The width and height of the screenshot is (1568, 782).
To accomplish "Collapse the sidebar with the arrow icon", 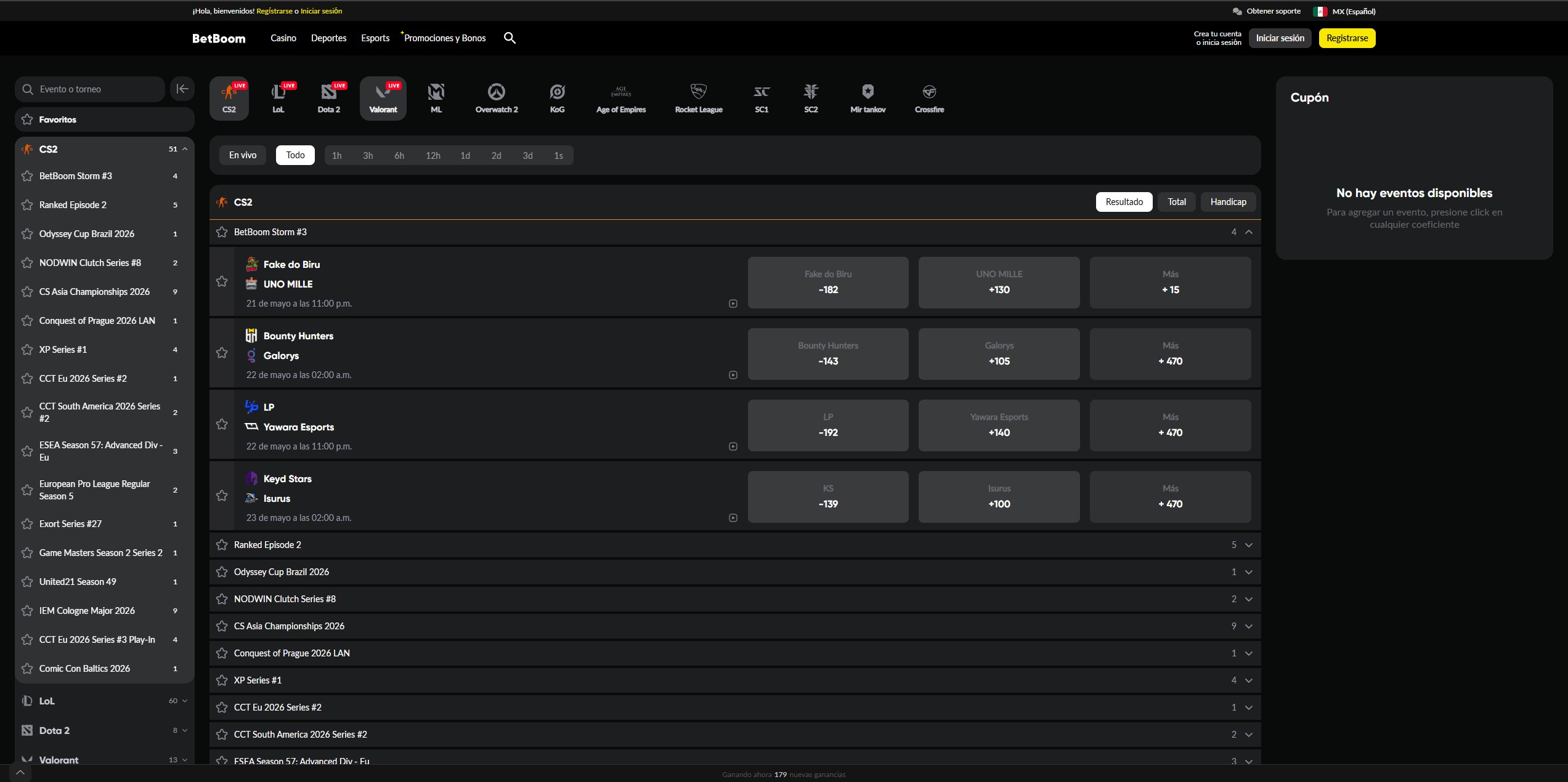I will 182,89.
